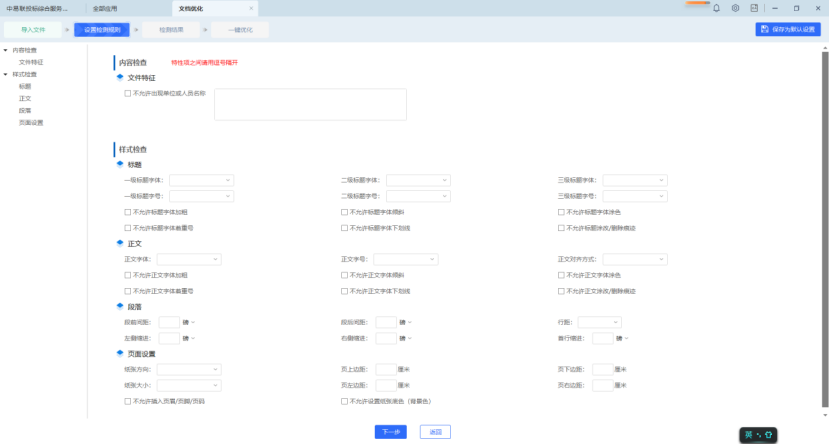Collapse the 内容检查 tree node

tap(5, 49)
